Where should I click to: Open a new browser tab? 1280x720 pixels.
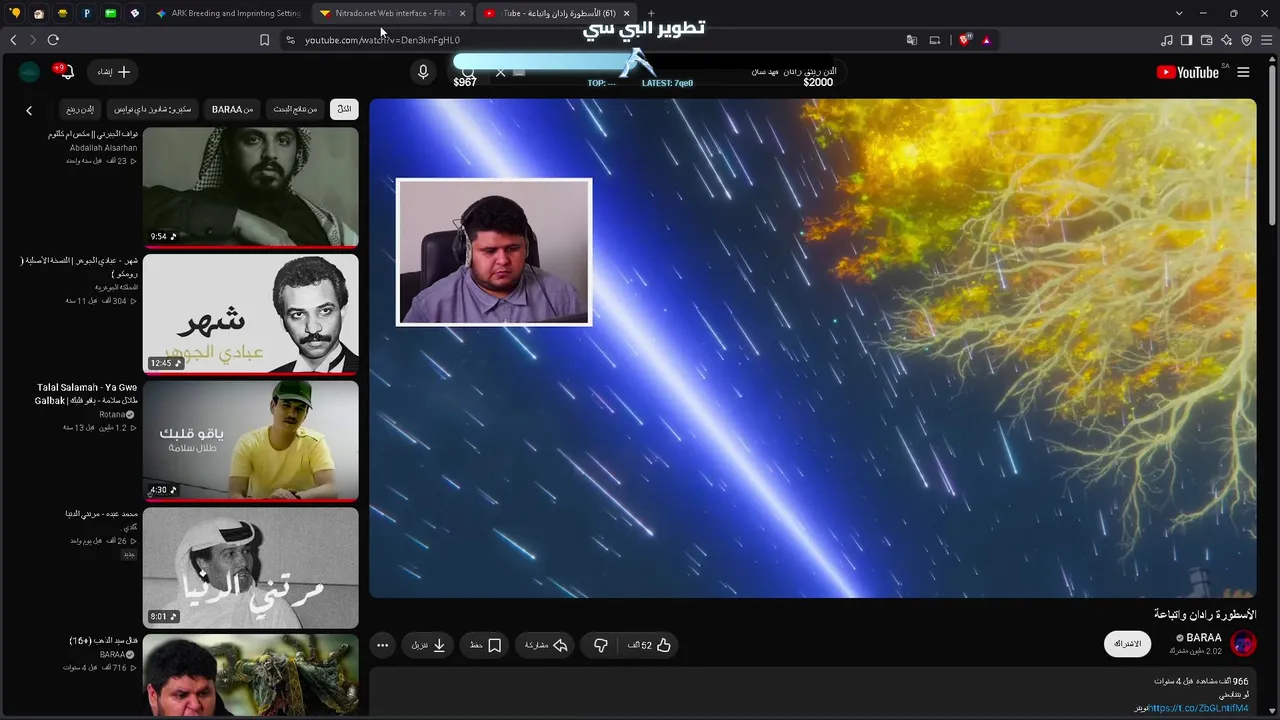coord(651,13)
